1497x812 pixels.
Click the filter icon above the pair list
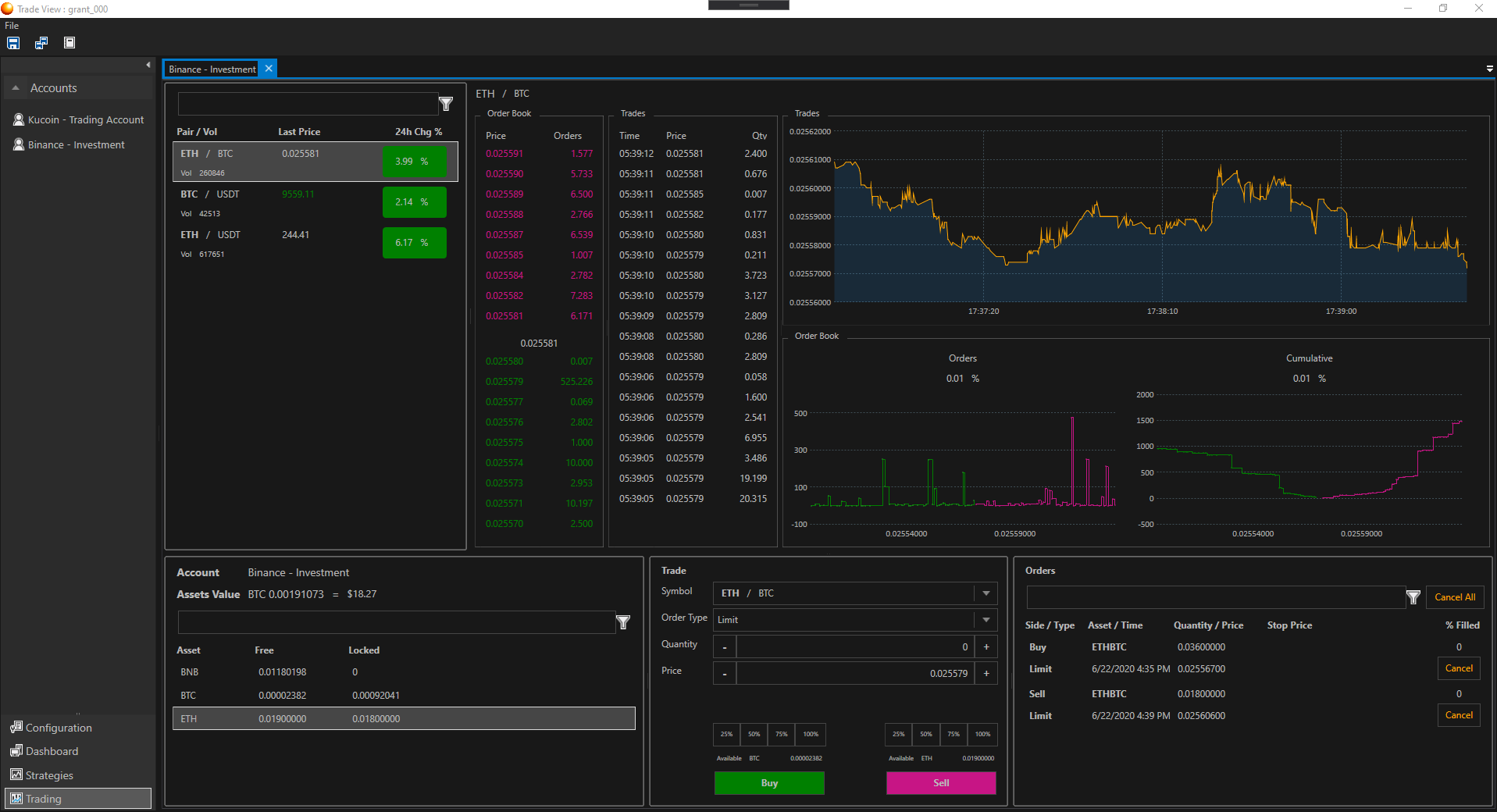click(446, 104)
